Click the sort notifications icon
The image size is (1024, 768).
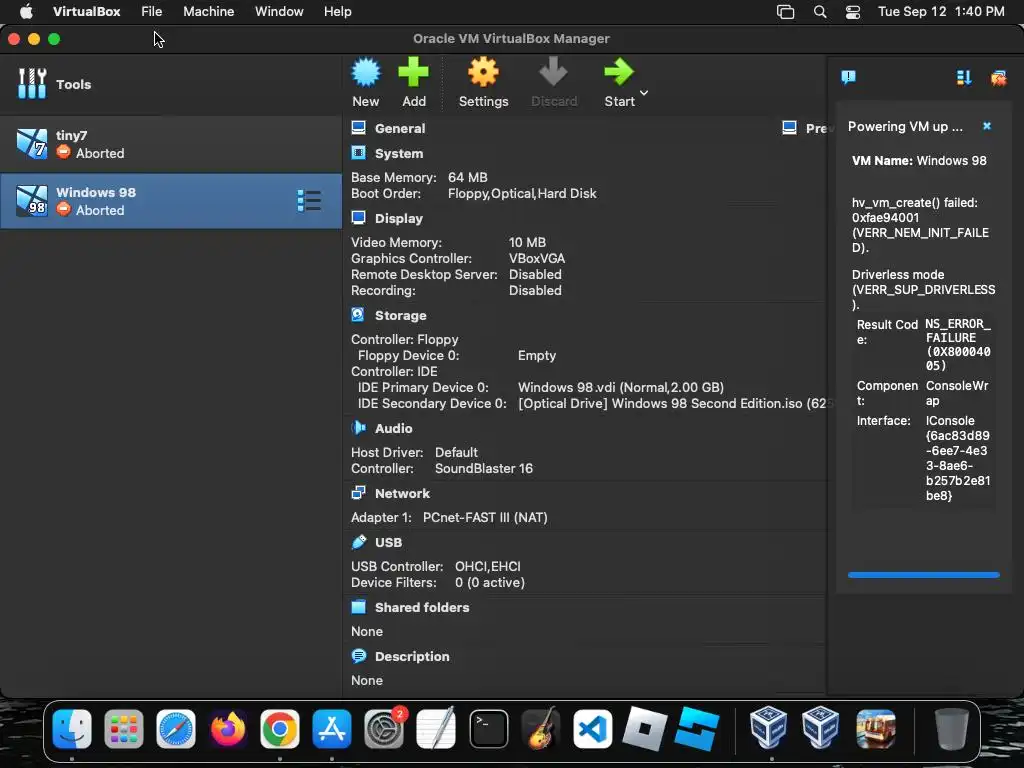coord(964,78)
